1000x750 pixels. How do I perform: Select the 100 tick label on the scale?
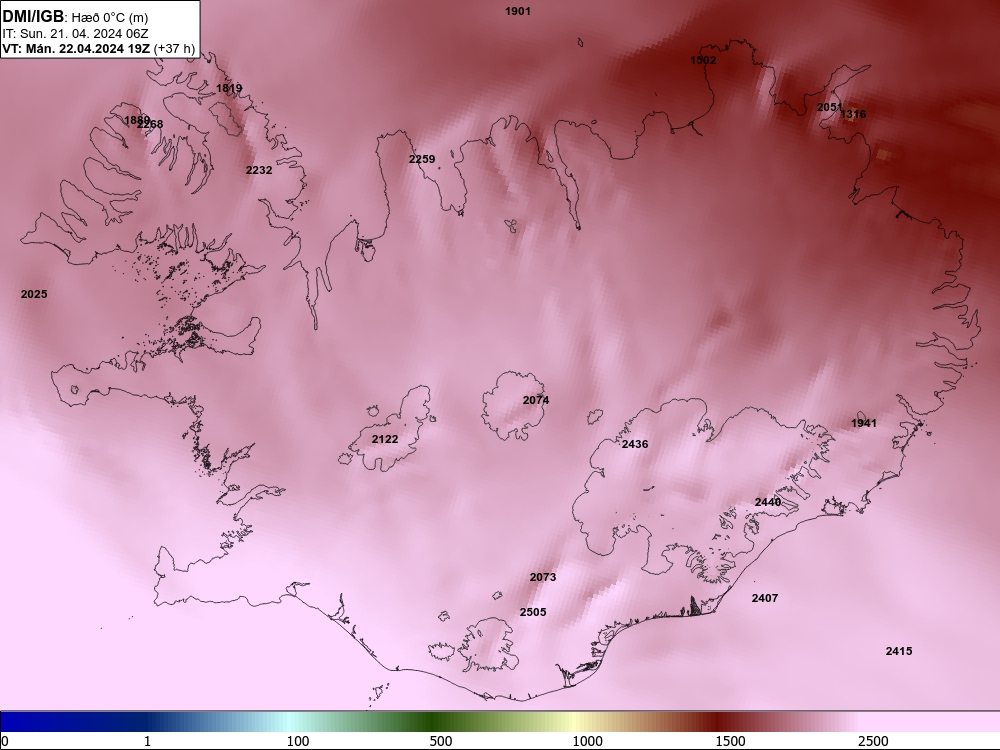coord(298,741)
